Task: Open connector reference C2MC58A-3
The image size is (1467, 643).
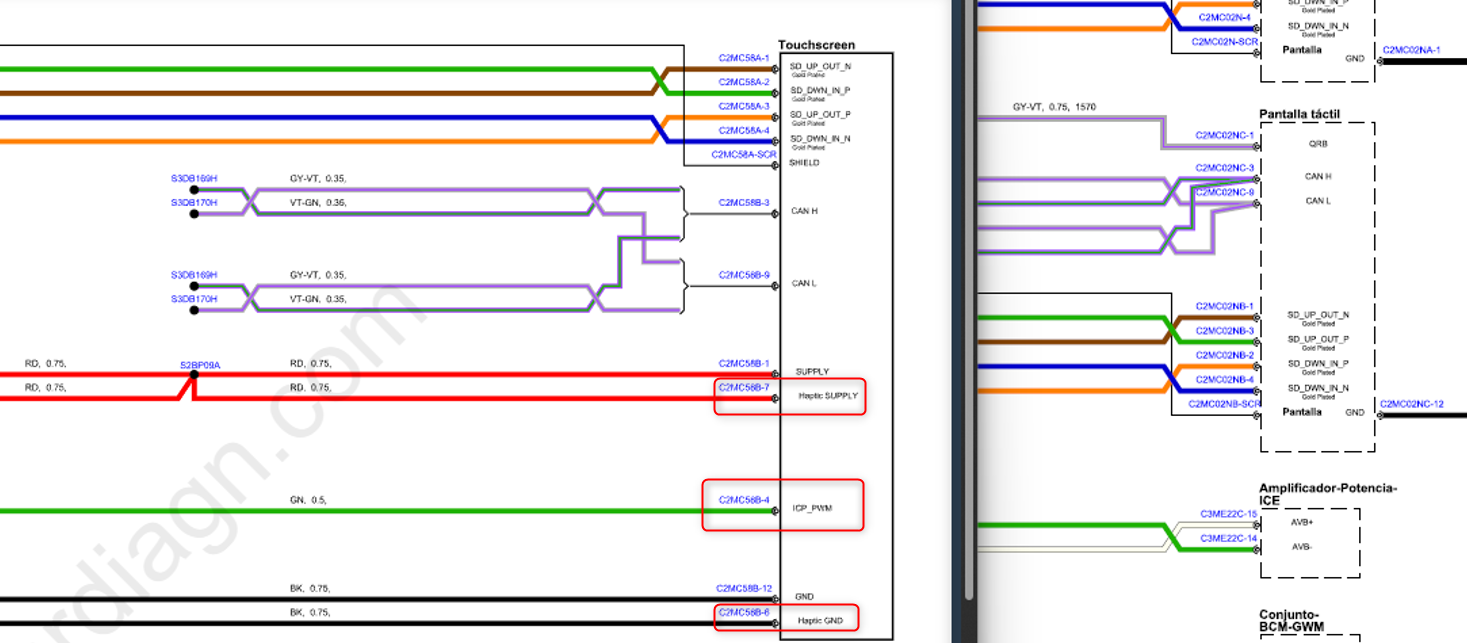Action: (744, 106)
